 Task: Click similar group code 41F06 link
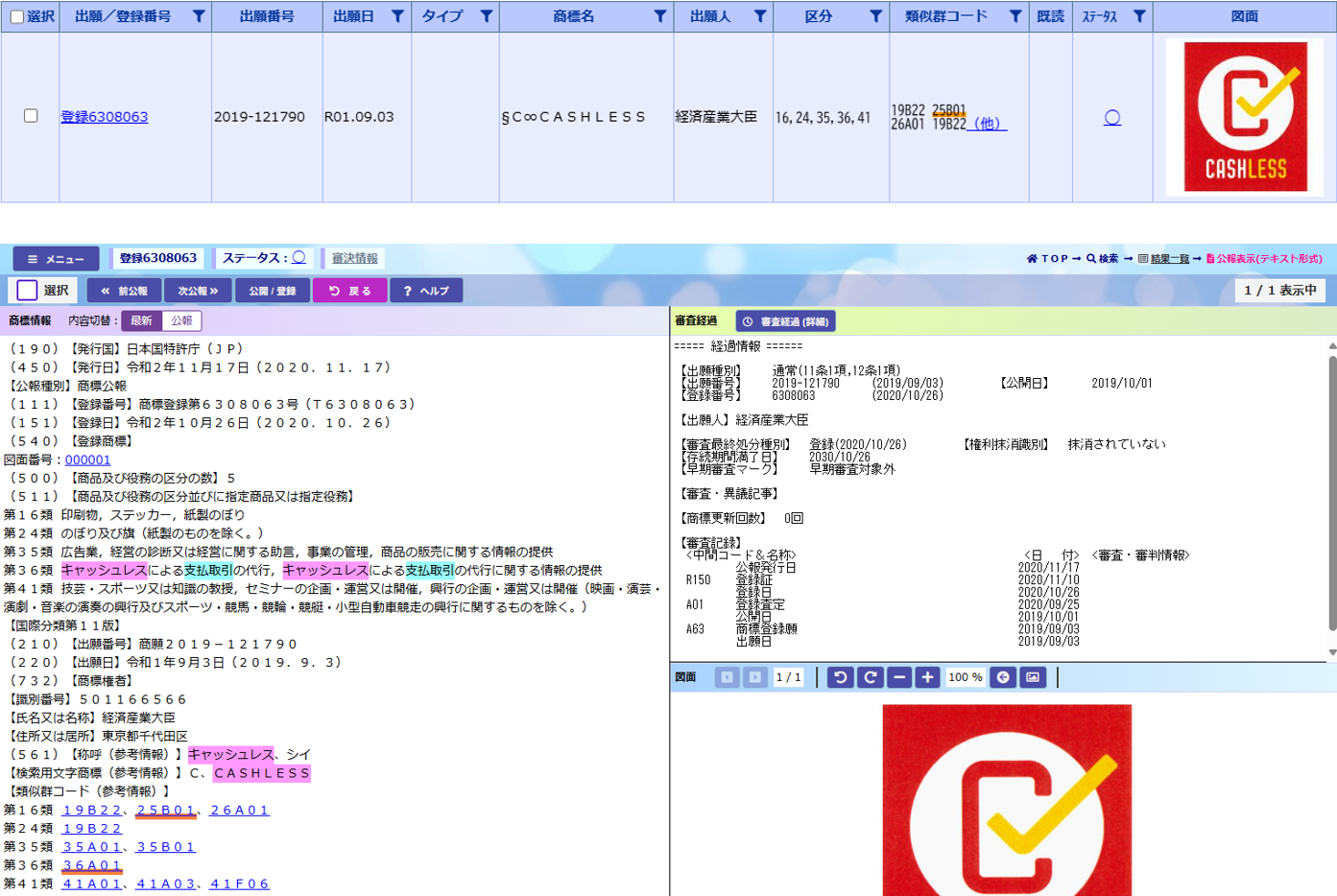(x=240, y=884)
